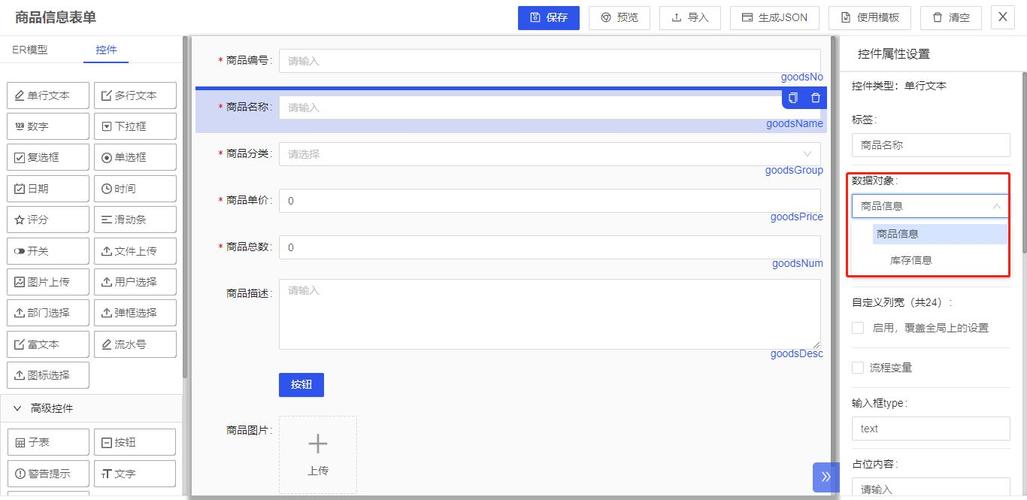Collapse the 高级控件 section
1027x500 pixels.
(x=18, y=408)
